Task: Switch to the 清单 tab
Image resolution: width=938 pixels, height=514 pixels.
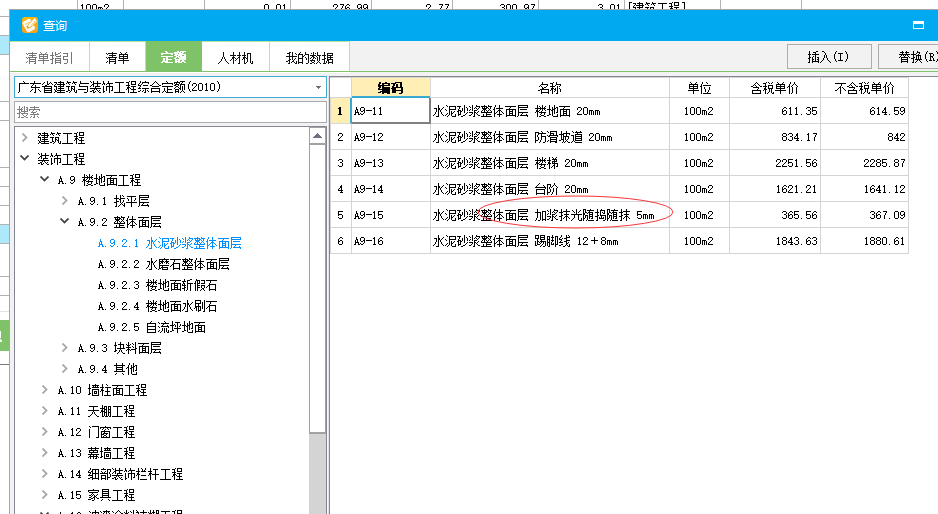Action: click(x=117, y=57)
